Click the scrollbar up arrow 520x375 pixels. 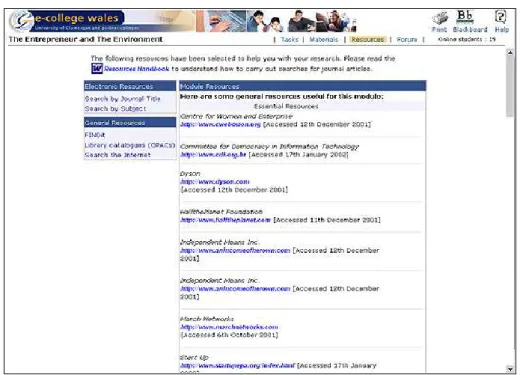[x=510, y=52]
